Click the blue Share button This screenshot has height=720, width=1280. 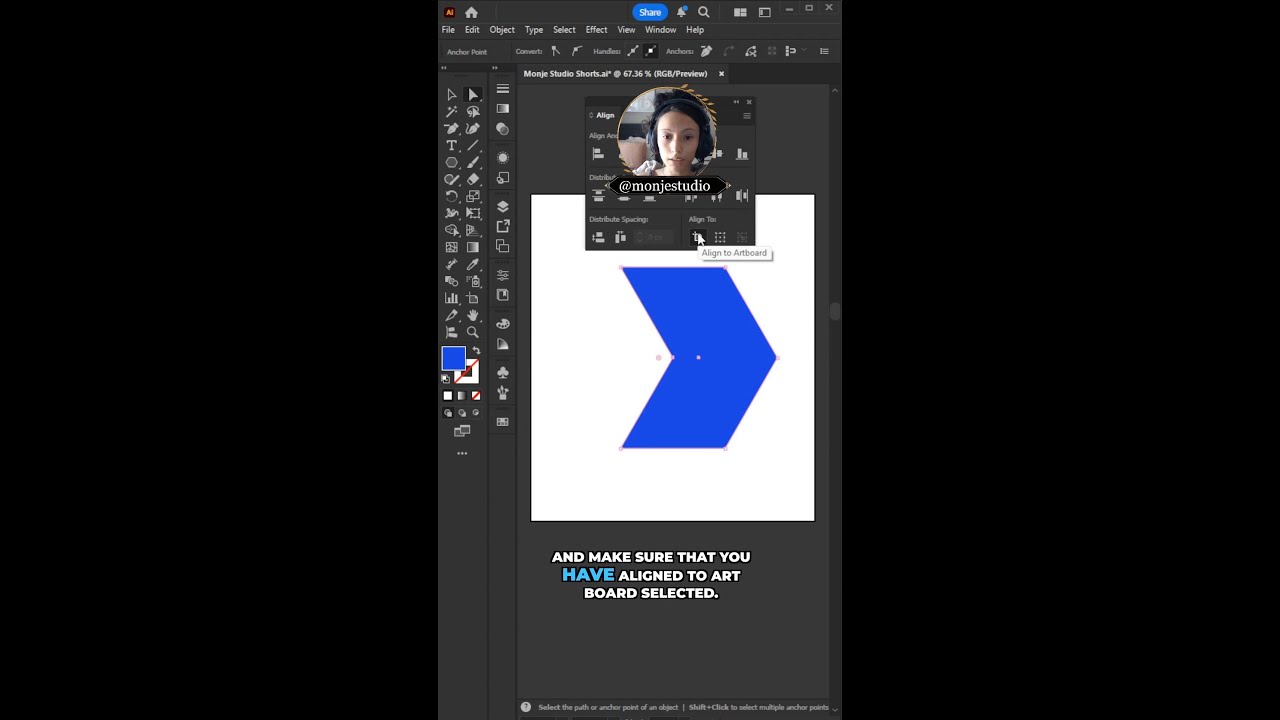(x=650, y=12)
